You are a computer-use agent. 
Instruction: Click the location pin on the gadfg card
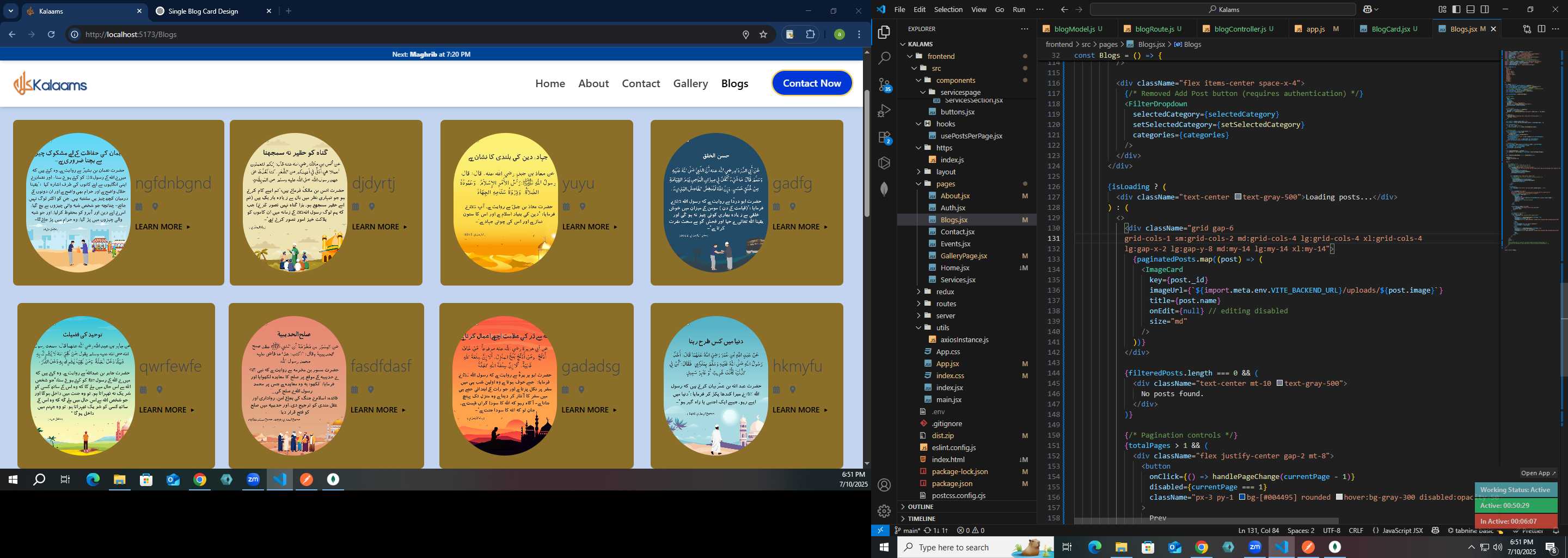tap(793, 207)
